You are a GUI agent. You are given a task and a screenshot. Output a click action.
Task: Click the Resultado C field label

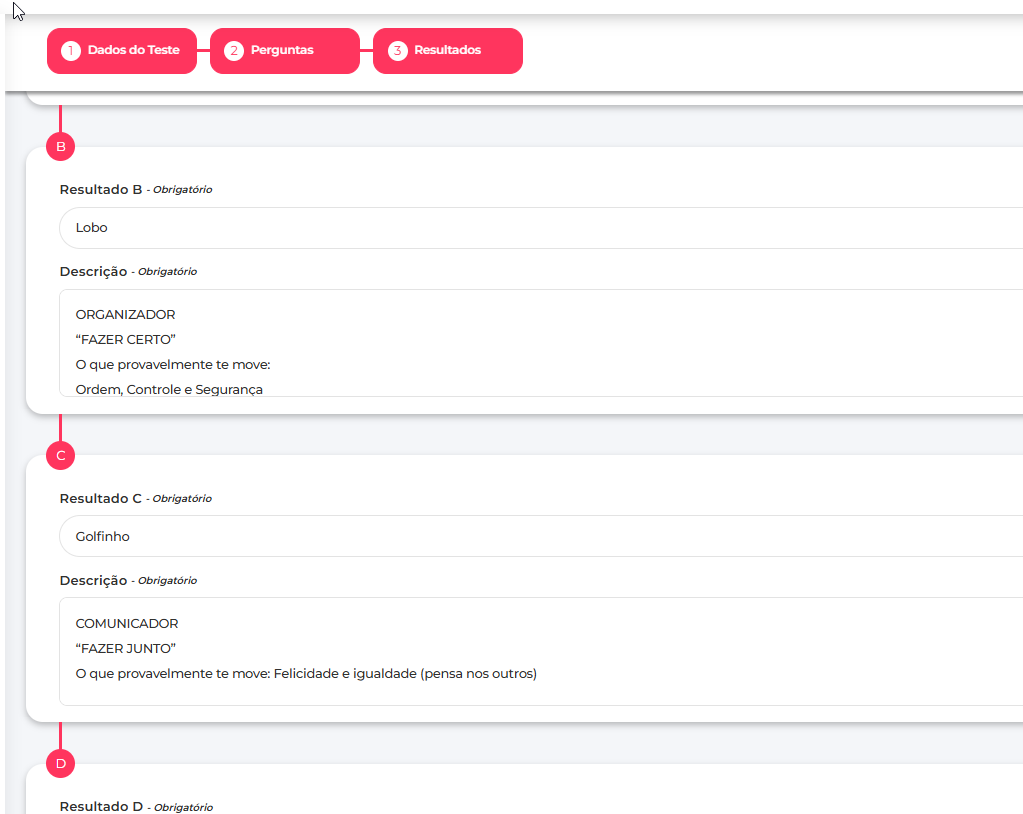101,498
